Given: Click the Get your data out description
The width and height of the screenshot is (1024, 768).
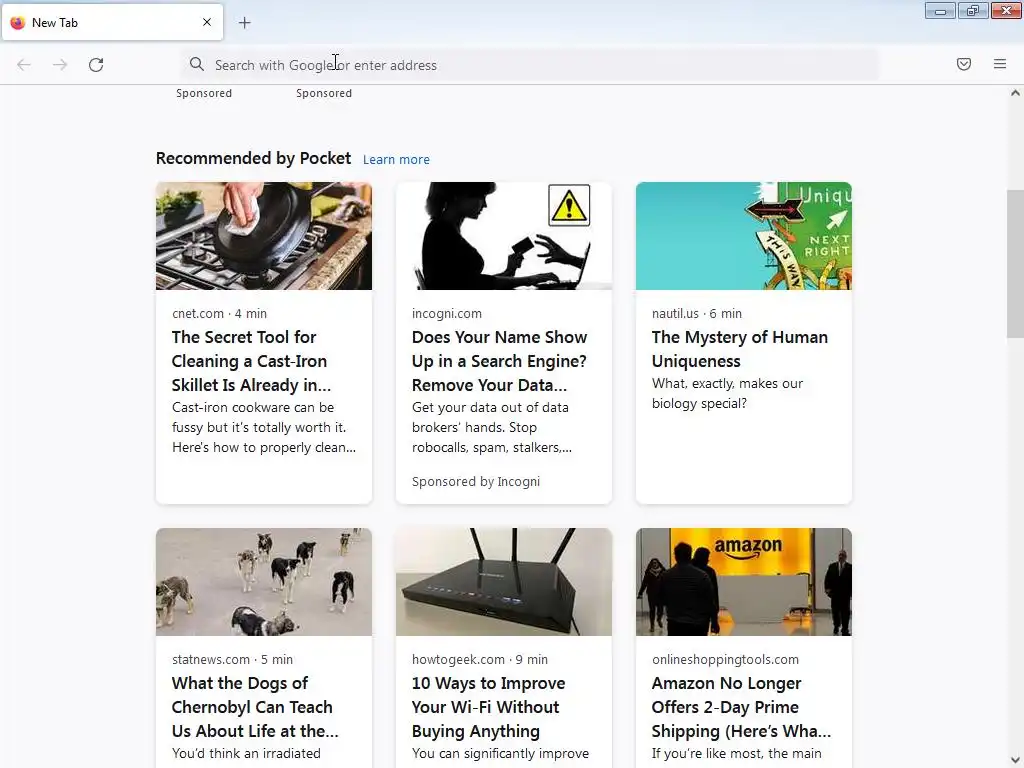Looking at the screenshot, I should (x=492, y=428).
